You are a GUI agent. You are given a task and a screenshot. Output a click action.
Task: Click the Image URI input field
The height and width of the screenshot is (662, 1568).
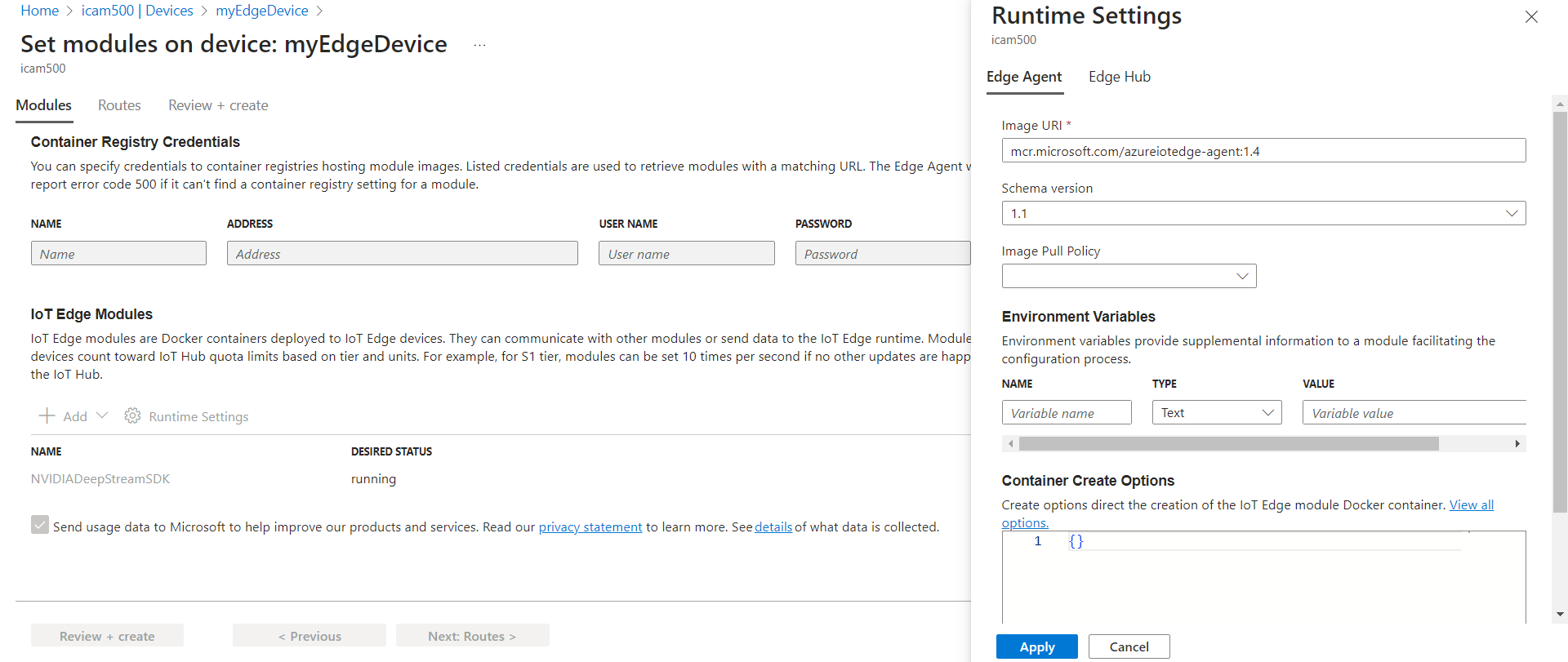[x=1263, y=151]
